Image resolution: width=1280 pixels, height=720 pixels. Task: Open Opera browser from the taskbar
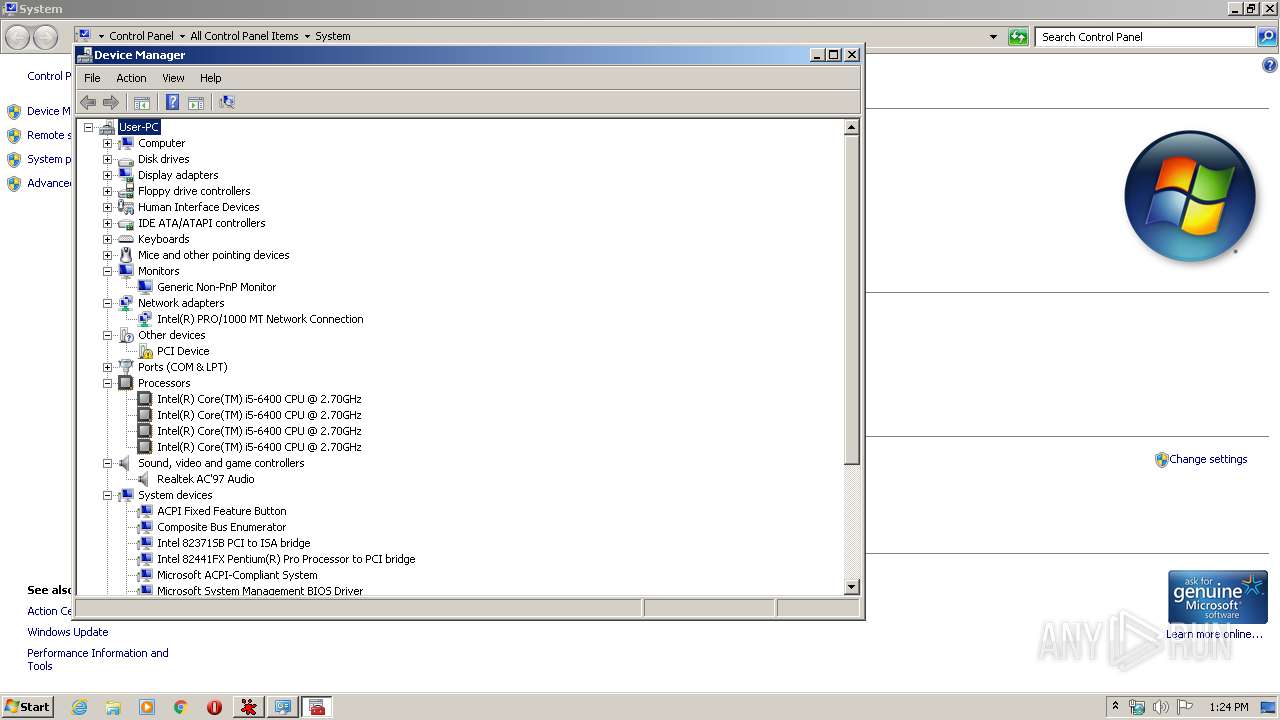(x=214, y=707)
